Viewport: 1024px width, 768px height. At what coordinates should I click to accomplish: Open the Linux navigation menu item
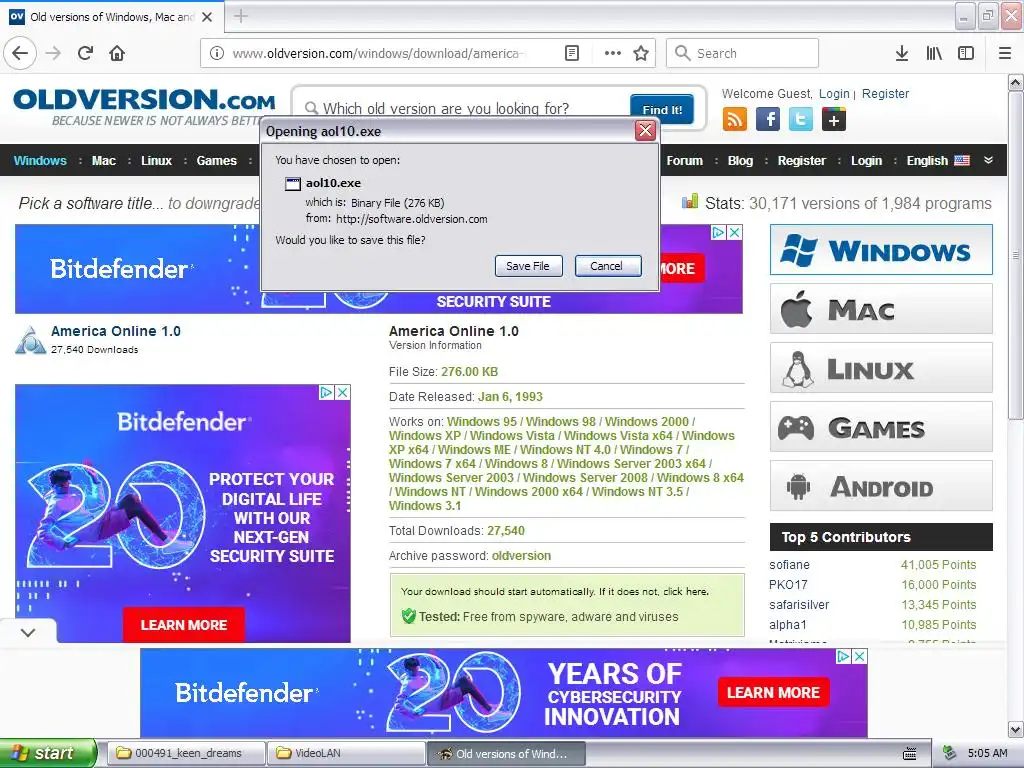156,161
